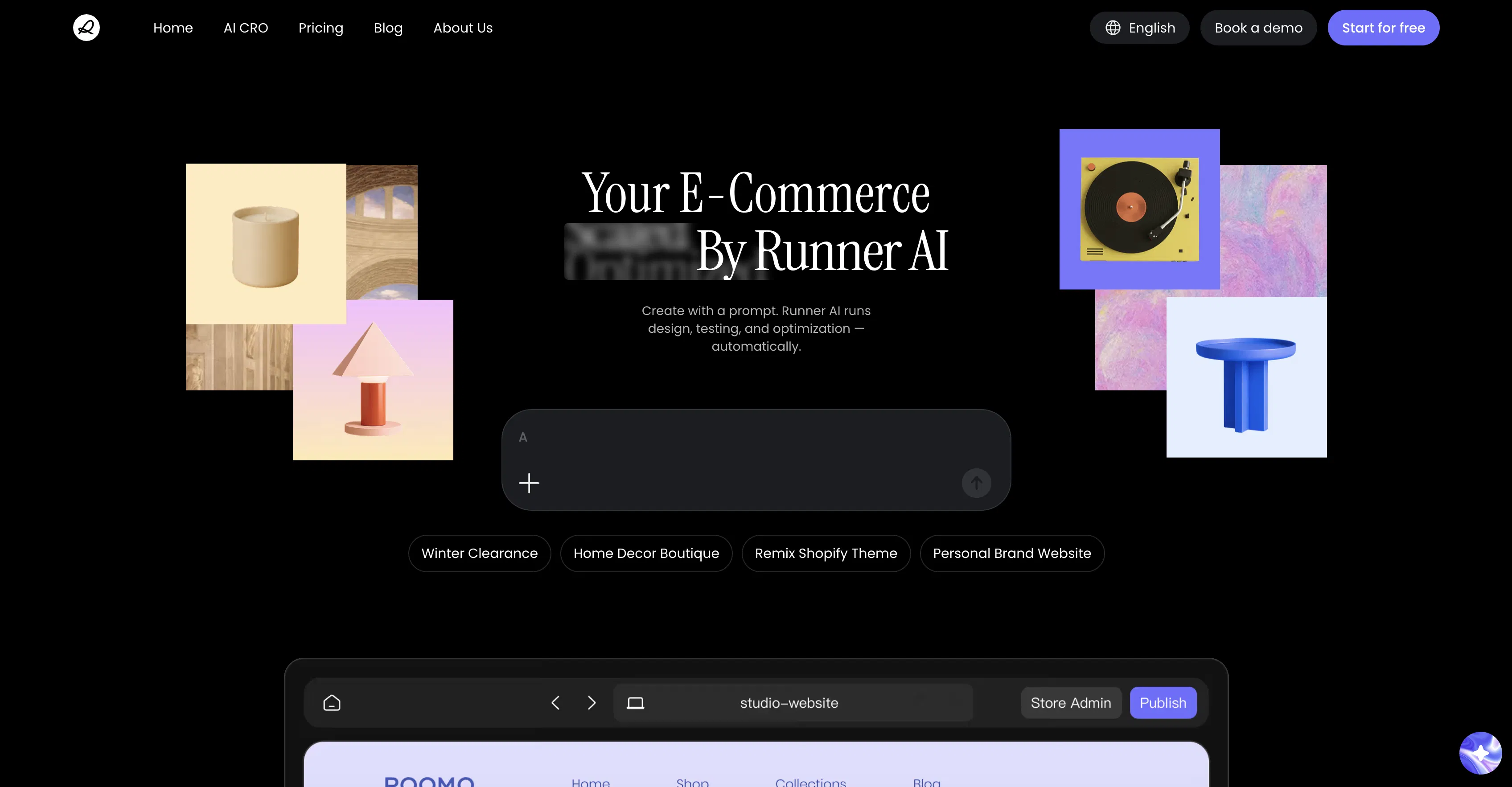Image resolution: width=1512 pixels, height=787 pixels.
Task: Navigate back using the left arrow in preview
Action: click(x=555, y=702)
